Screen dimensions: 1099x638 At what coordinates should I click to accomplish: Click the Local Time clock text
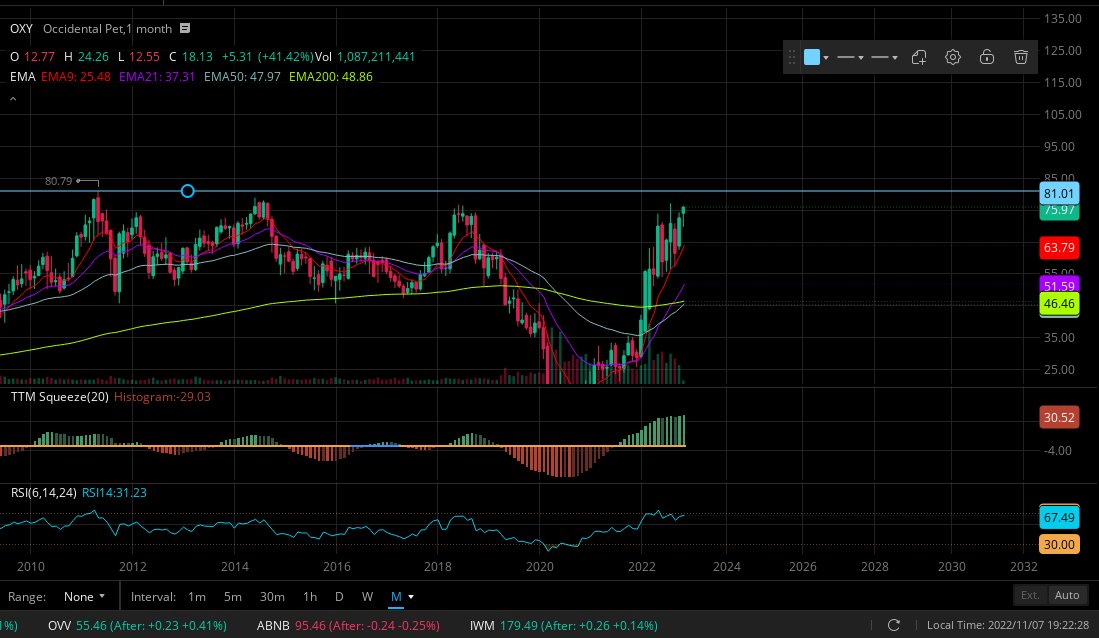tap(1008, 625)
